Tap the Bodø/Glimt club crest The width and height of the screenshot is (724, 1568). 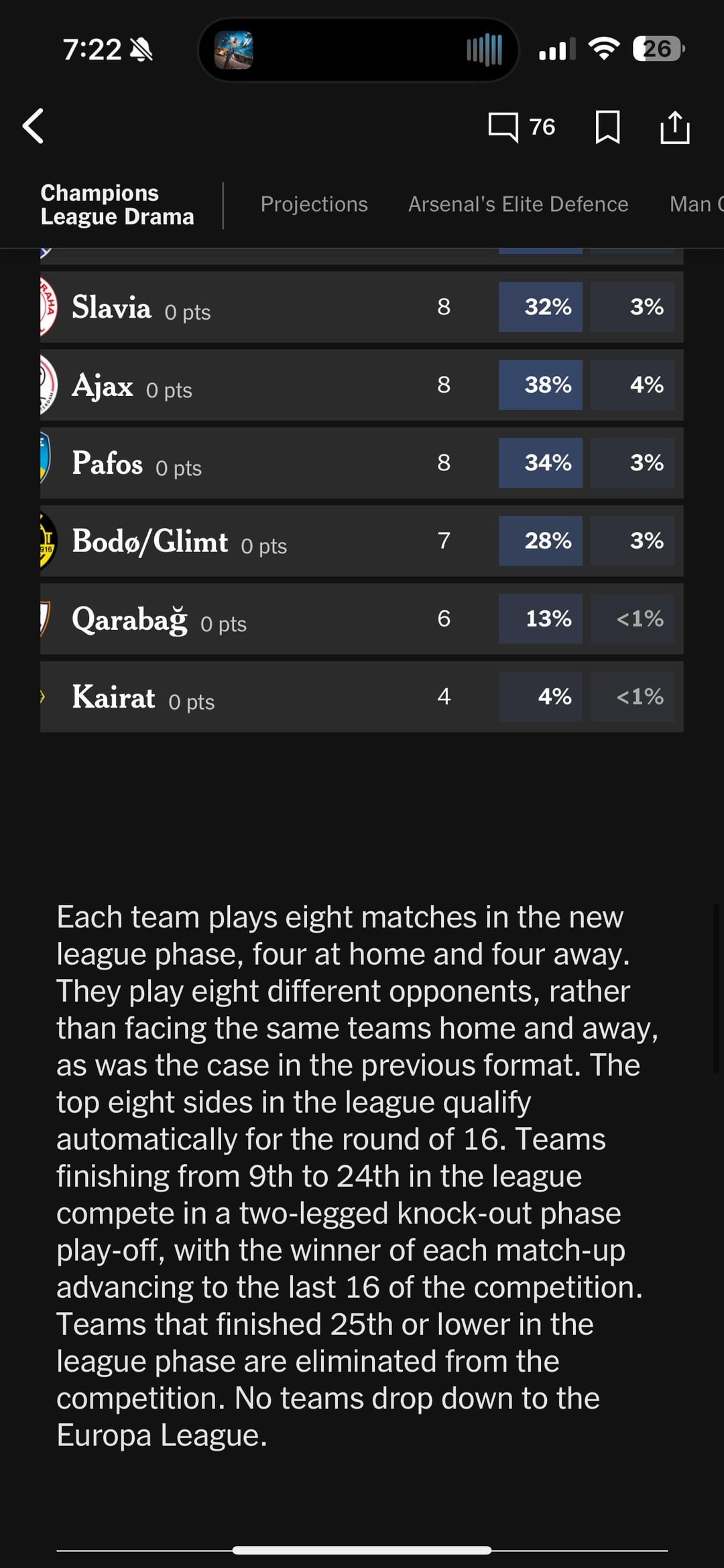(48, 540)
